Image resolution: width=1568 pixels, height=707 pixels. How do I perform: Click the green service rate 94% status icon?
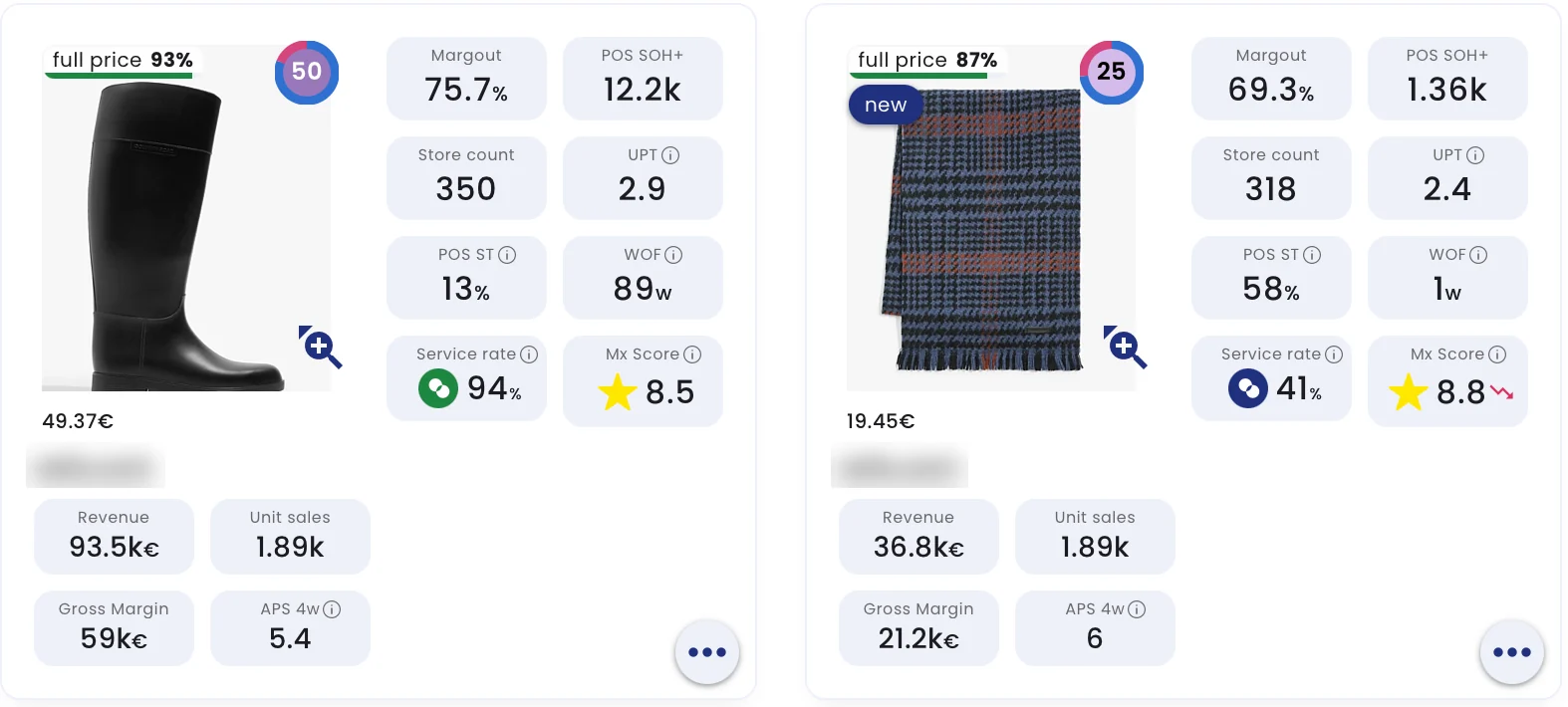coord(438,388)
